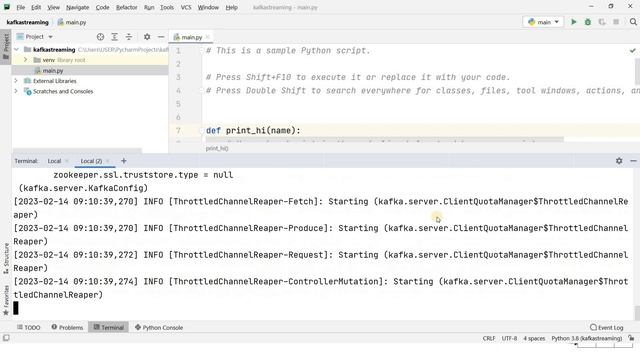Open the Favorites sidebar tab

(6, 300)
